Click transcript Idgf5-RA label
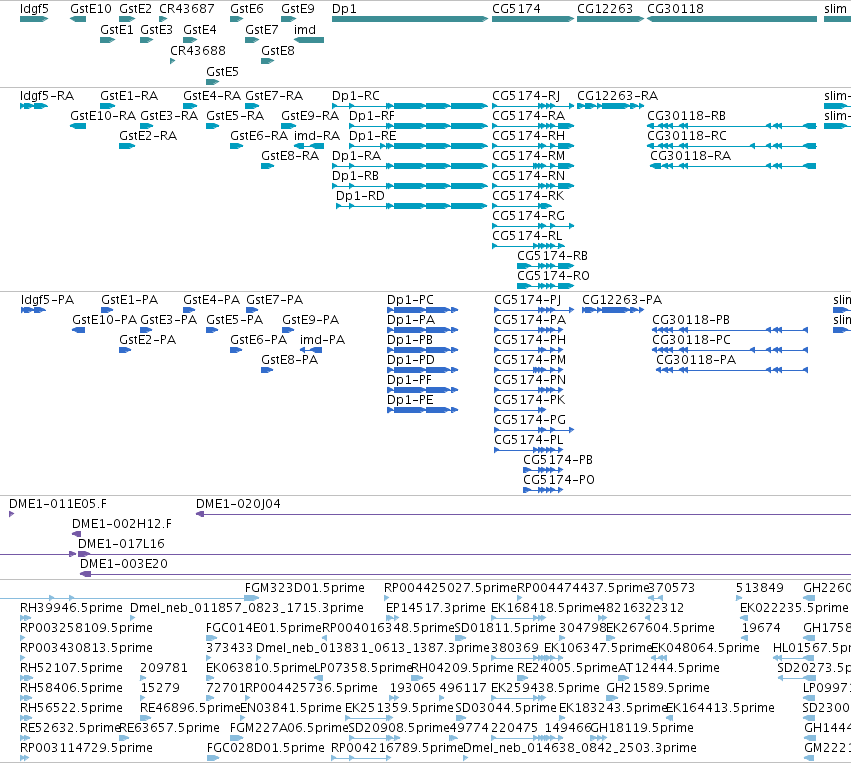851x763 pixels. pyautogui.click(x=47, y=96)
